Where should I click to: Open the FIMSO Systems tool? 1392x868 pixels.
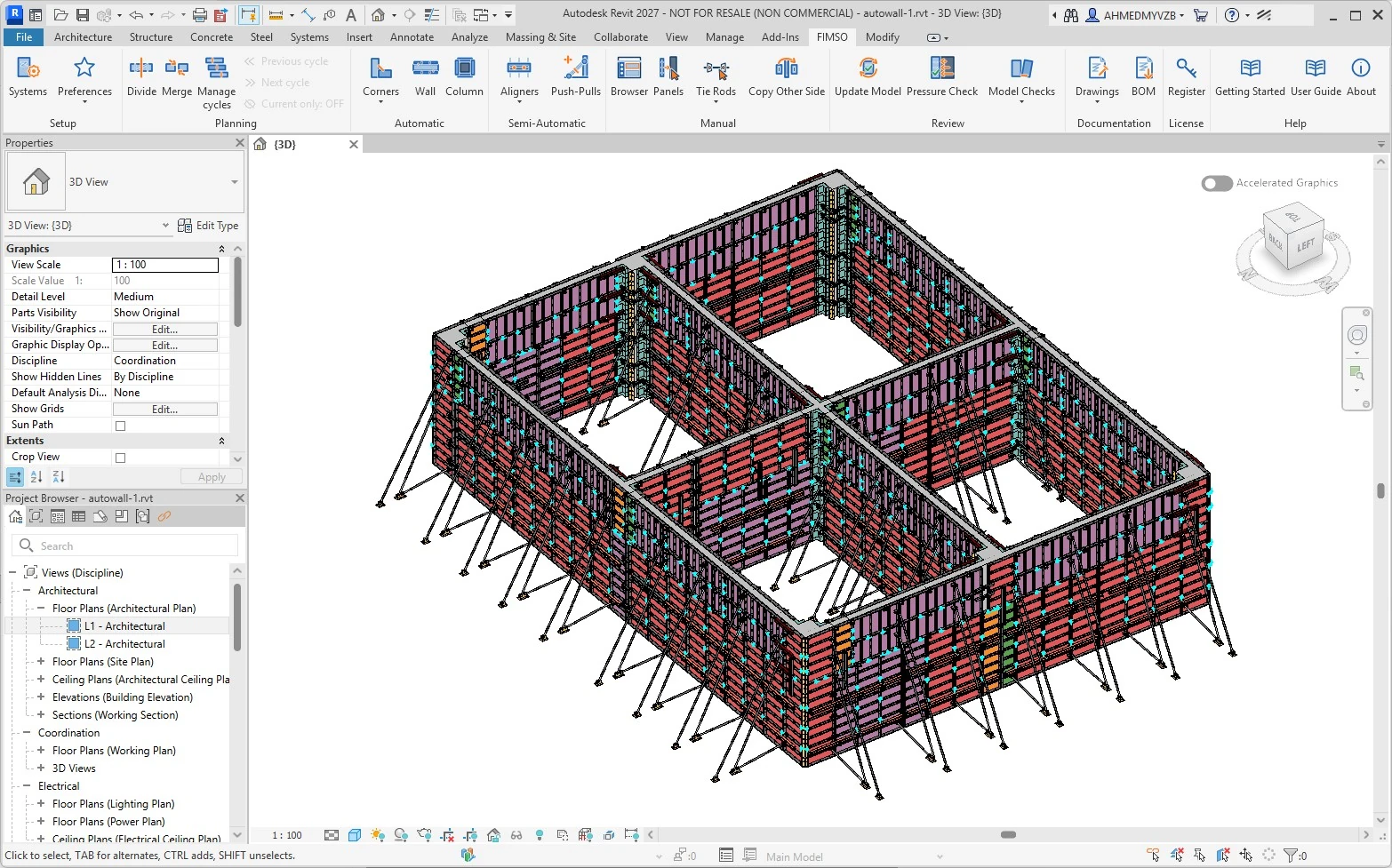click(28, 76)
